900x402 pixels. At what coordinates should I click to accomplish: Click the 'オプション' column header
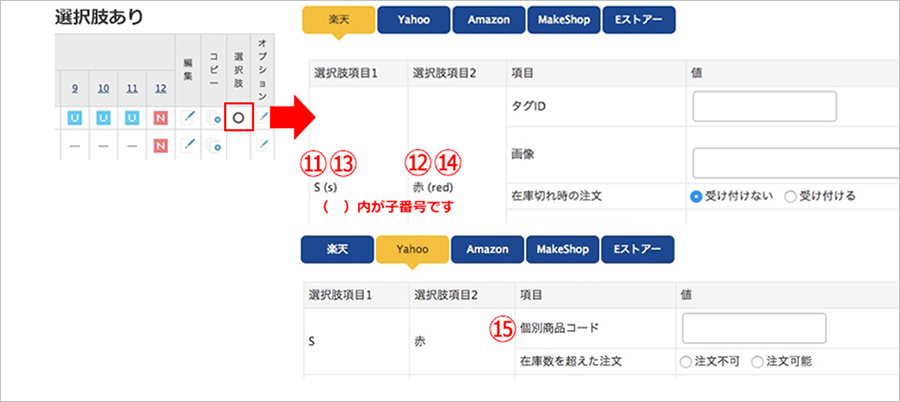(262, 68)
